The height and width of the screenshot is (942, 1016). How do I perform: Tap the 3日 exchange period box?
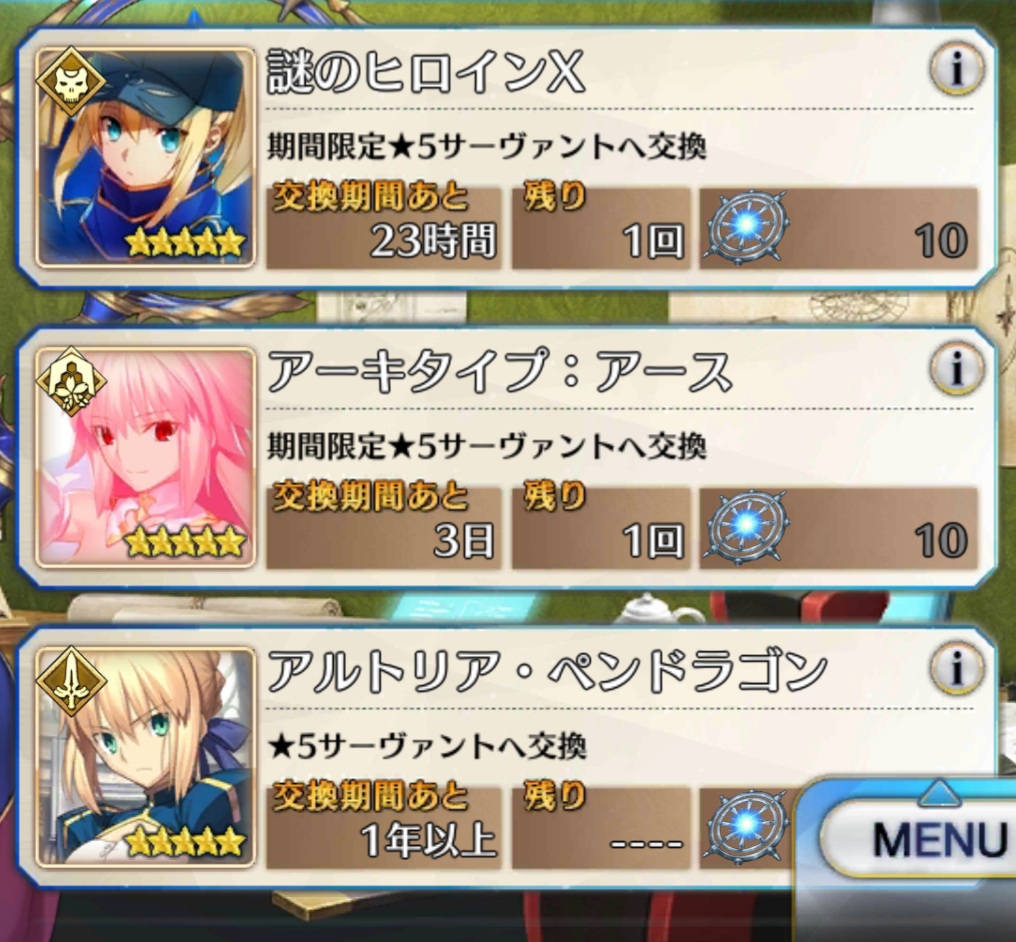[384, 528]
